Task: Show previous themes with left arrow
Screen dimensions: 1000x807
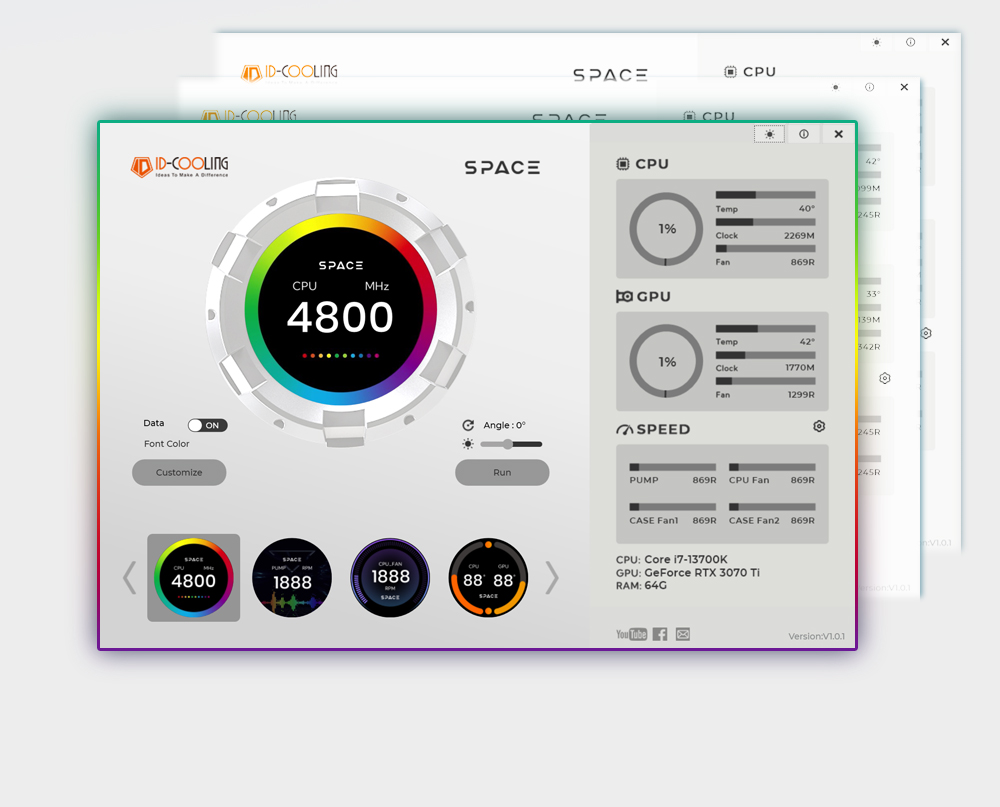Action: [x=129, y=578]
